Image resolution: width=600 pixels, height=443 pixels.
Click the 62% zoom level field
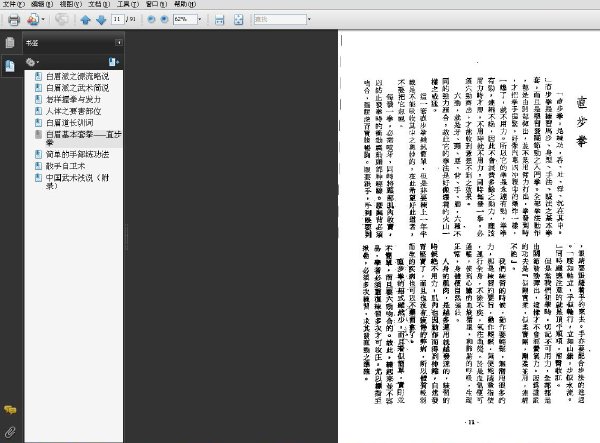click(185, 19)
